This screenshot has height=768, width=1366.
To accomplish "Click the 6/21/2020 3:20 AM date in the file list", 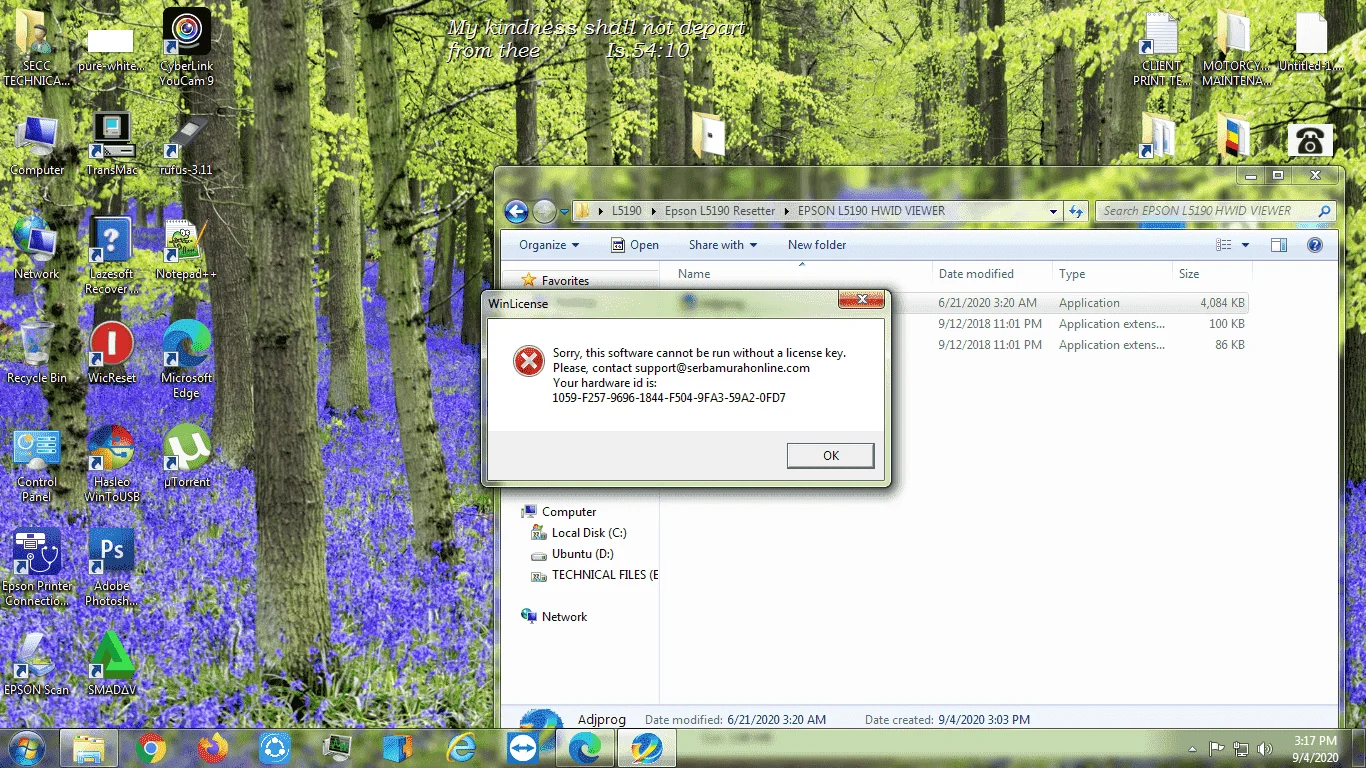I will click(x=987, y=303).
